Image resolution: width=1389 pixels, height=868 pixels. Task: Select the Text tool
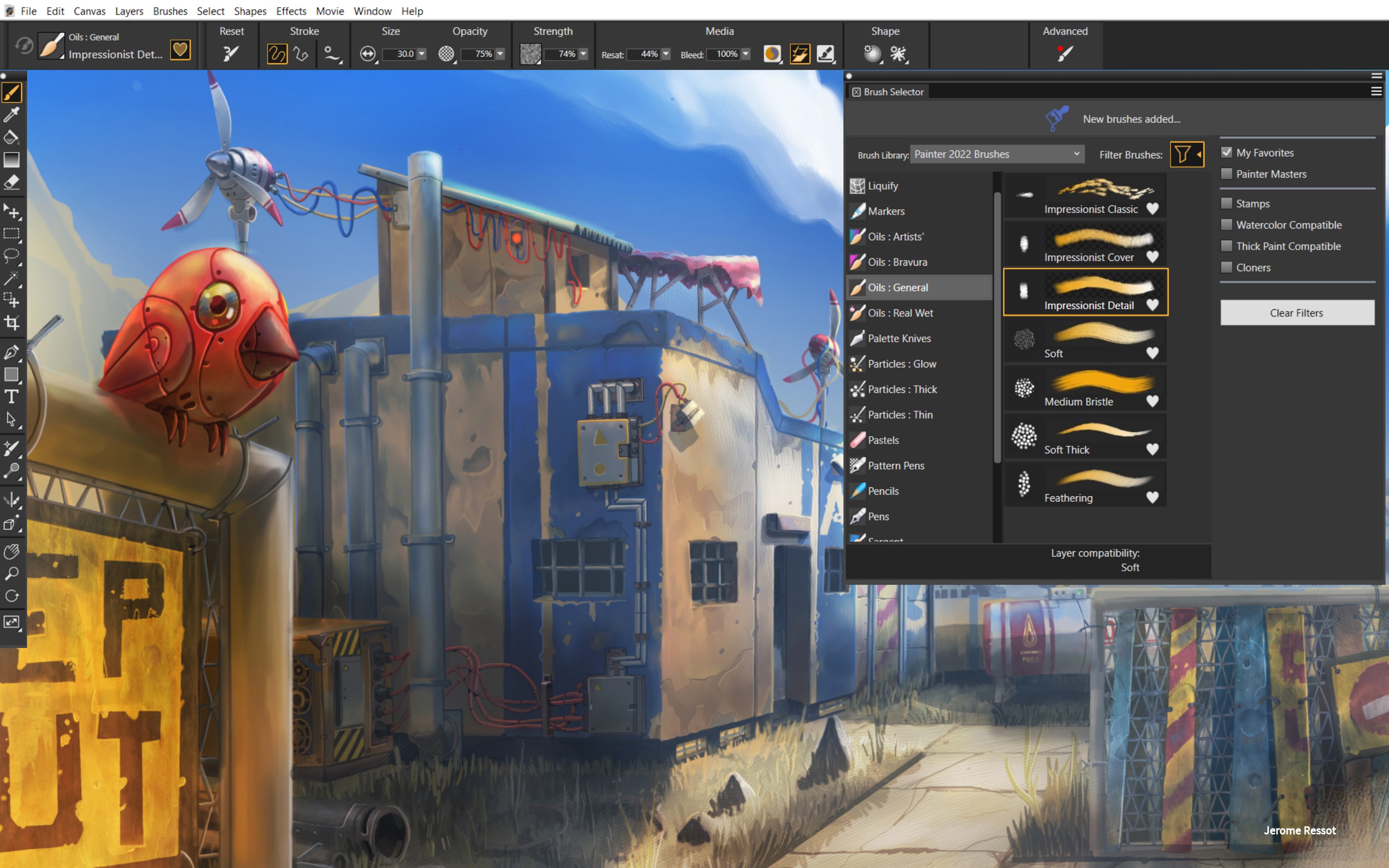pos(12,396)
